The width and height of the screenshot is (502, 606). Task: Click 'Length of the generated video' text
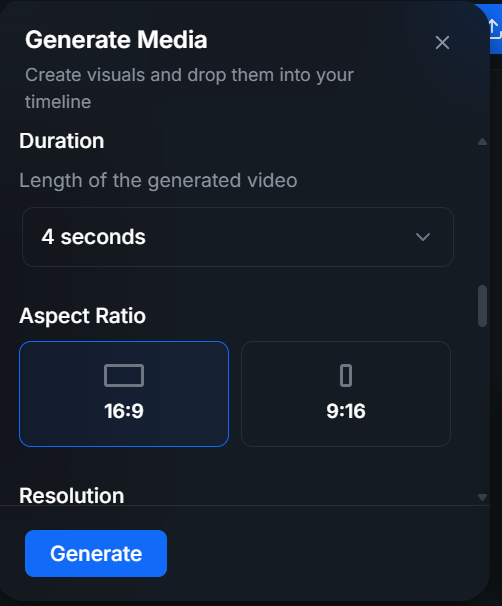pyautogui.click(x=158, y=180)
